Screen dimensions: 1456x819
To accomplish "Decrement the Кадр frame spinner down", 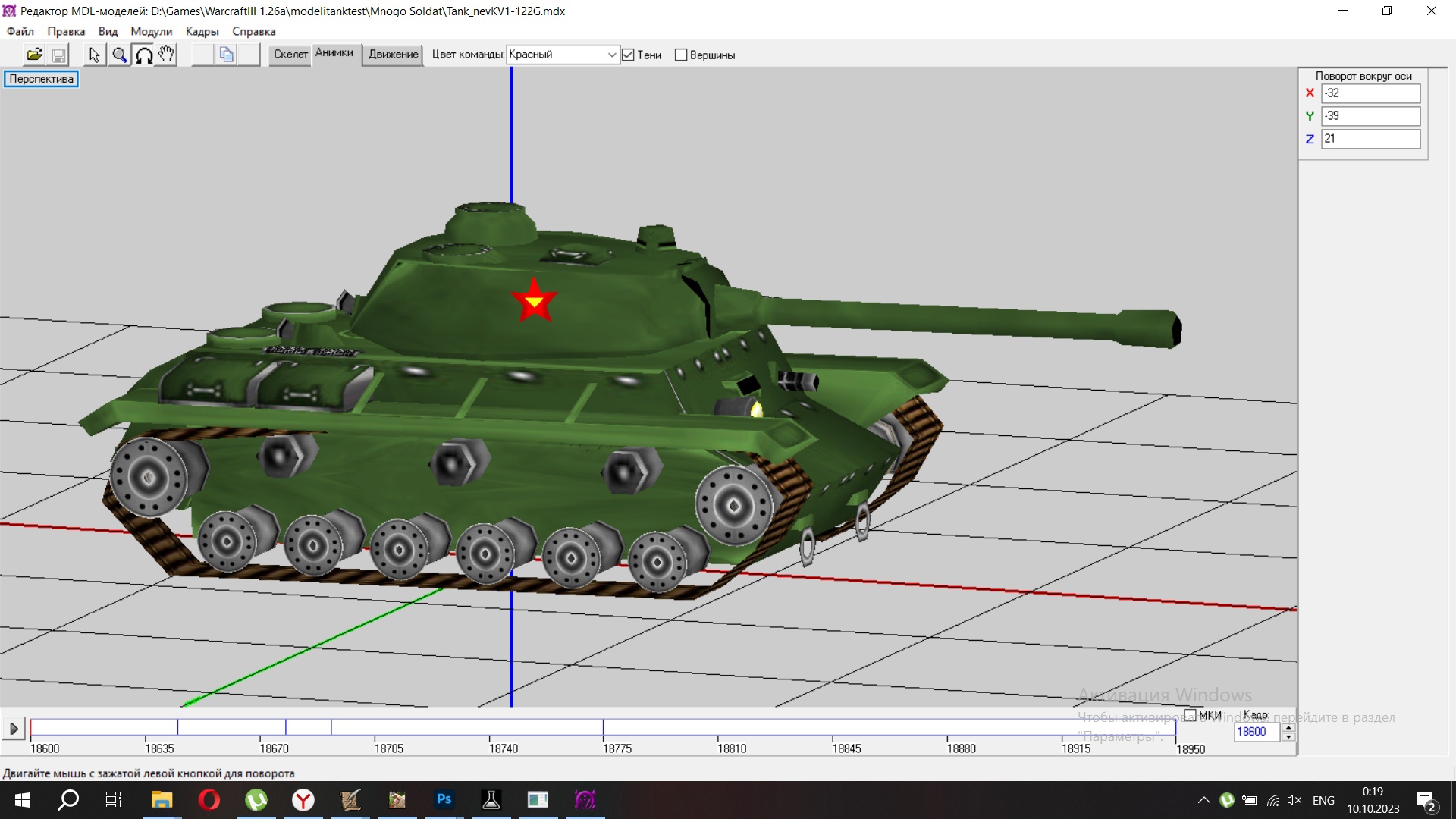I will [x=1288, y=736].
